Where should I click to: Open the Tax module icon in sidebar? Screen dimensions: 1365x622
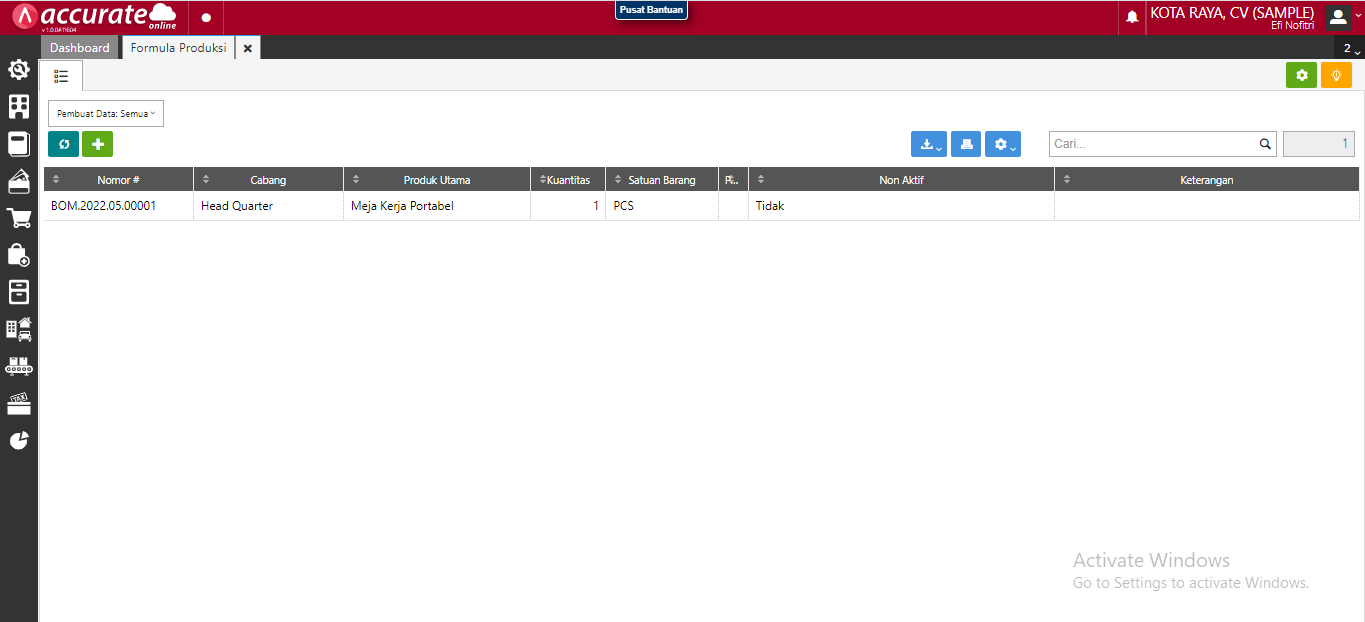click(x=19, y=403)
